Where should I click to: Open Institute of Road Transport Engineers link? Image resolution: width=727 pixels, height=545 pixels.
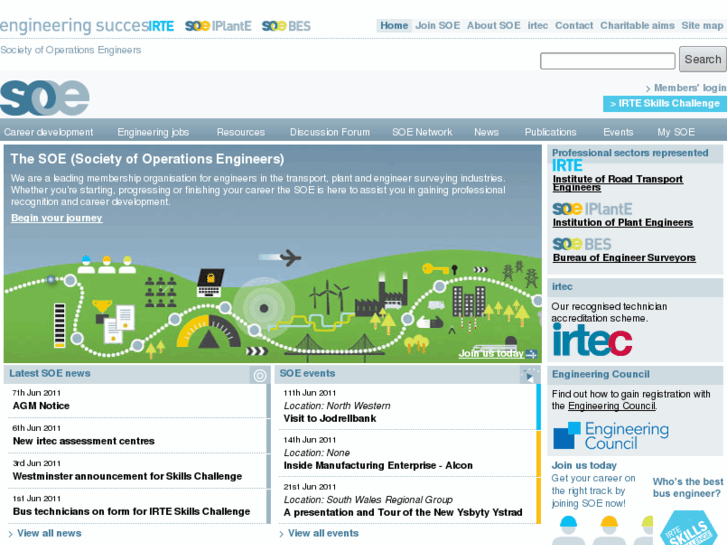point(617,183)
